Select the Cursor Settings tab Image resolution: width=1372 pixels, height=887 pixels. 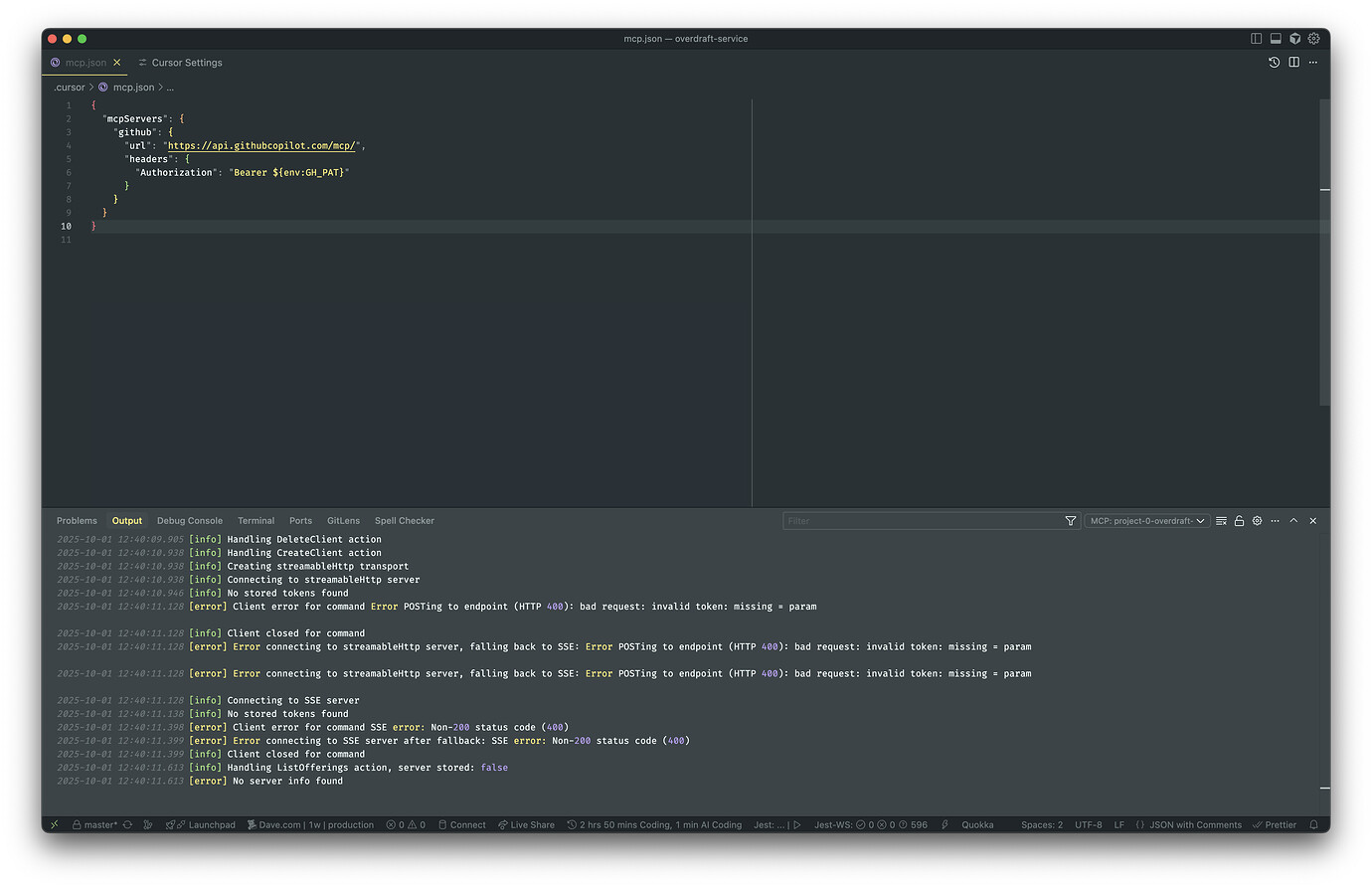(186, 62)
